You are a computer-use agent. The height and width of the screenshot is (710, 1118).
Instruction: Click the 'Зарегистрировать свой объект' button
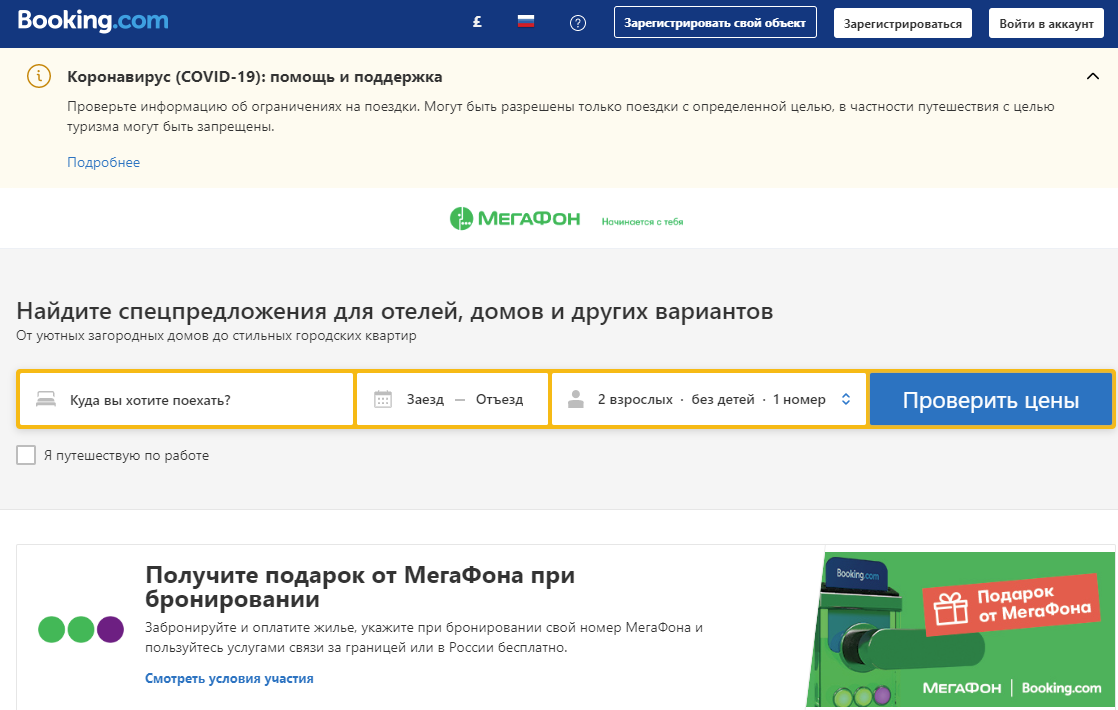715,23
